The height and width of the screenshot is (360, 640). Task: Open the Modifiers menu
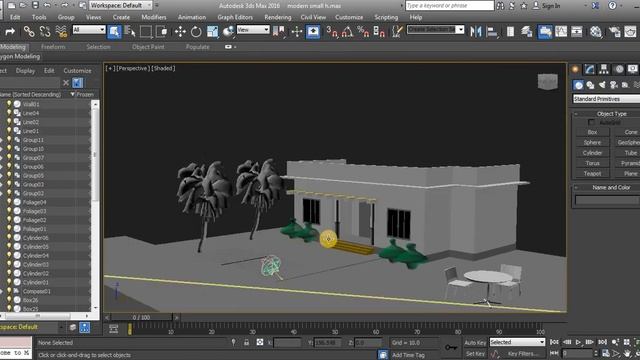point(153,17)
